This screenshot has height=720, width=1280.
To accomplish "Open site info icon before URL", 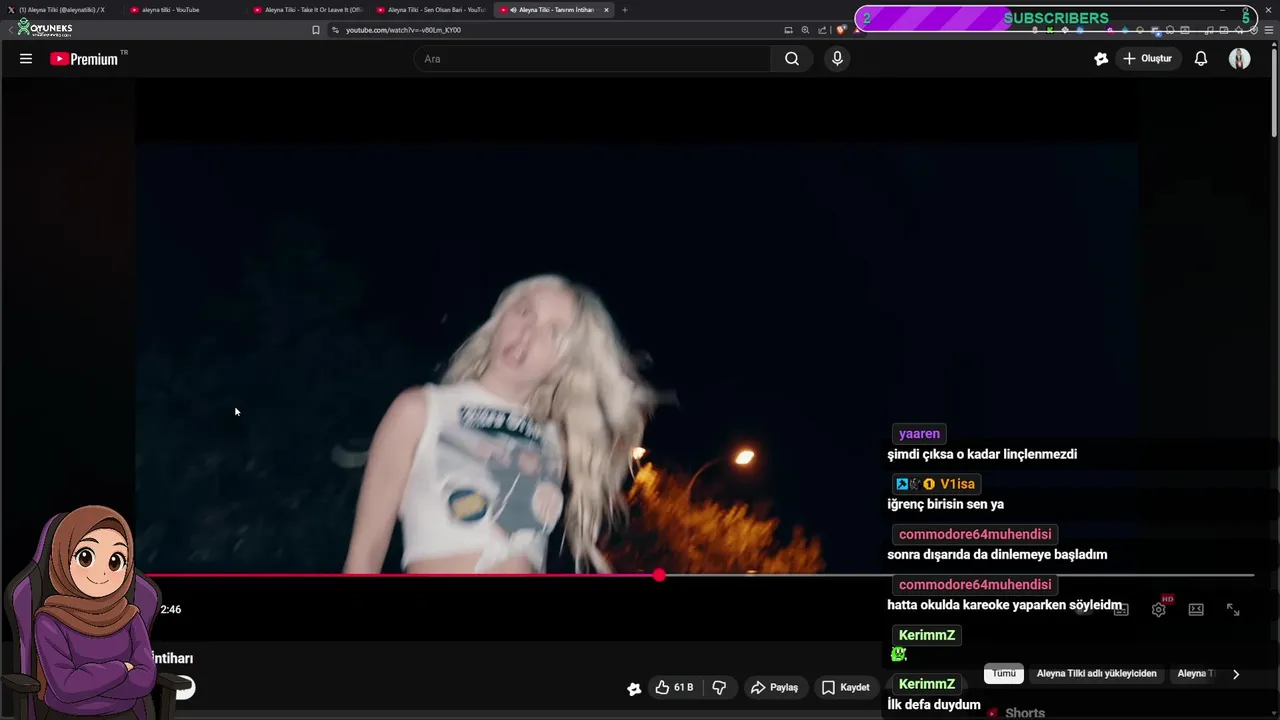I will (x=335, y=30).
